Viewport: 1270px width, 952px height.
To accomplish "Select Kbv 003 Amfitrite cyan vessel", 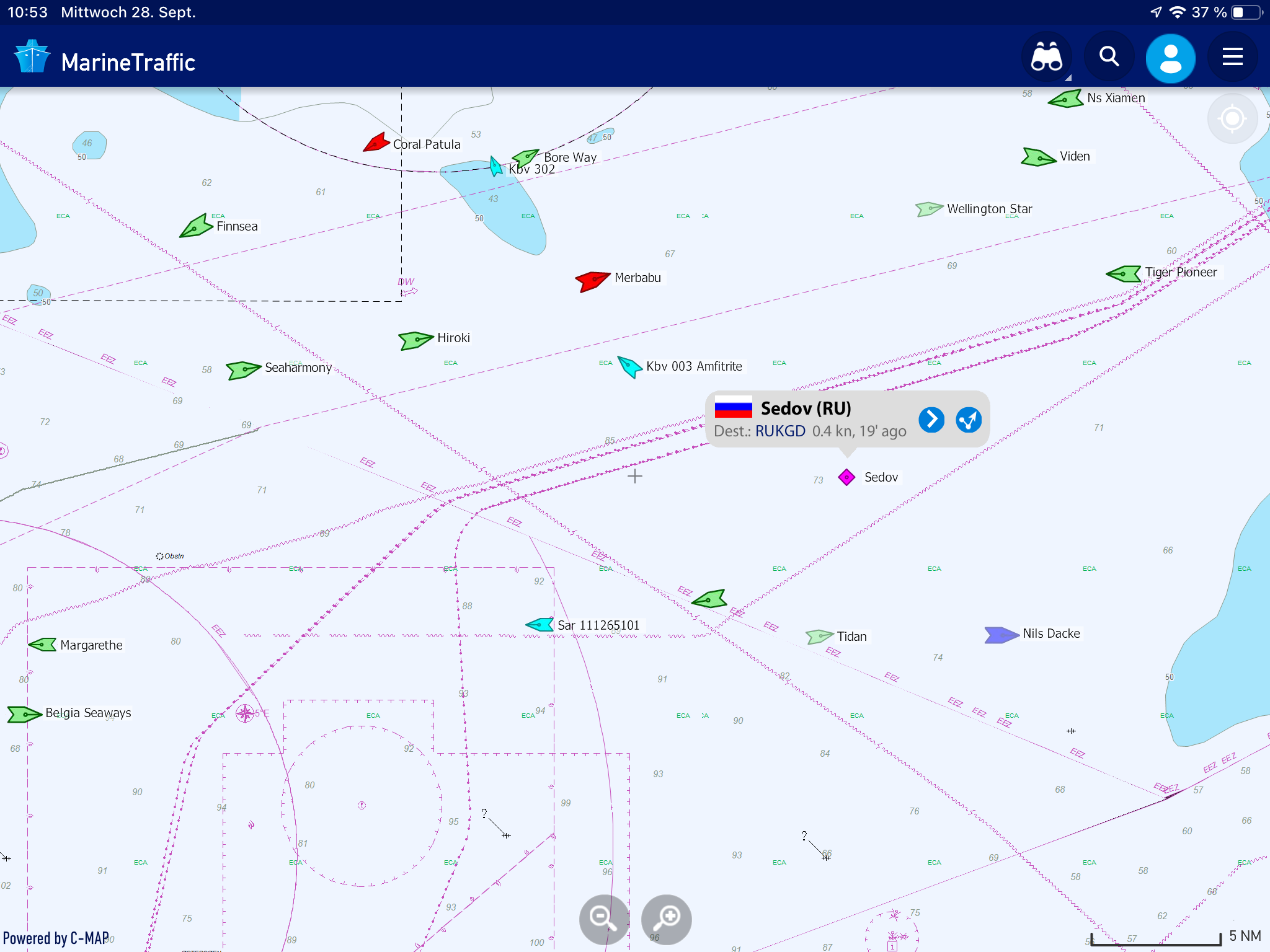I will pos(630,366).
